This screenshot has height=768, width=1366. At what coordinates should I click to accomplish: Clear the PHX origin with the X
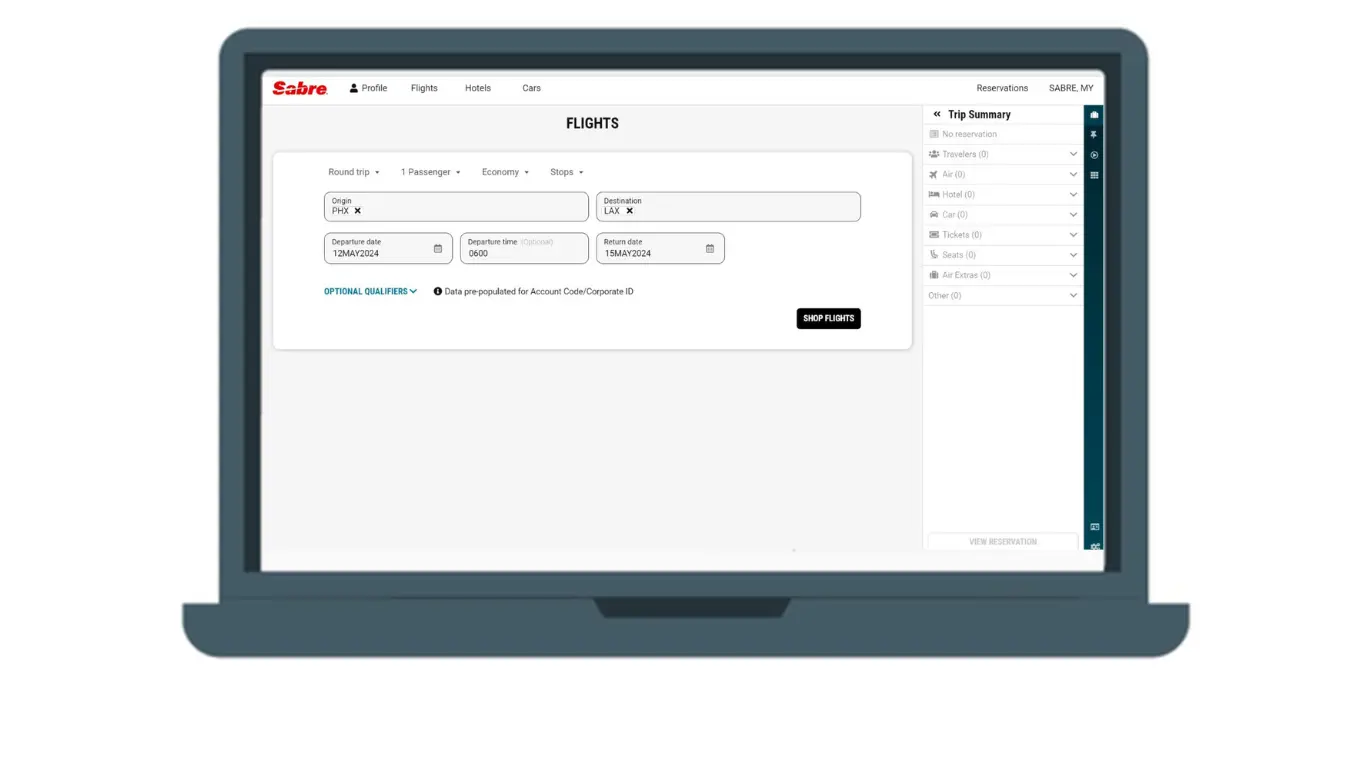[357, 211]
